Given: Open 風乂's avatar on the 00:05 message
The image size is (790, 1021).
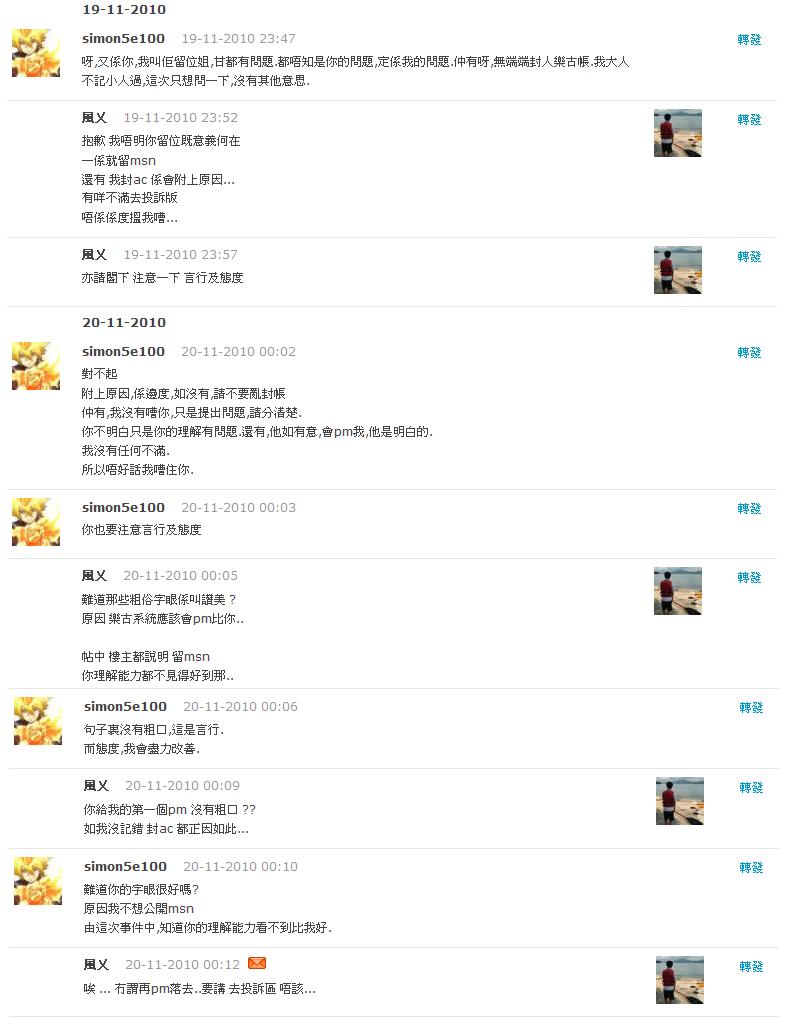Looking at the screenshot, I should (x=677, y=591).
